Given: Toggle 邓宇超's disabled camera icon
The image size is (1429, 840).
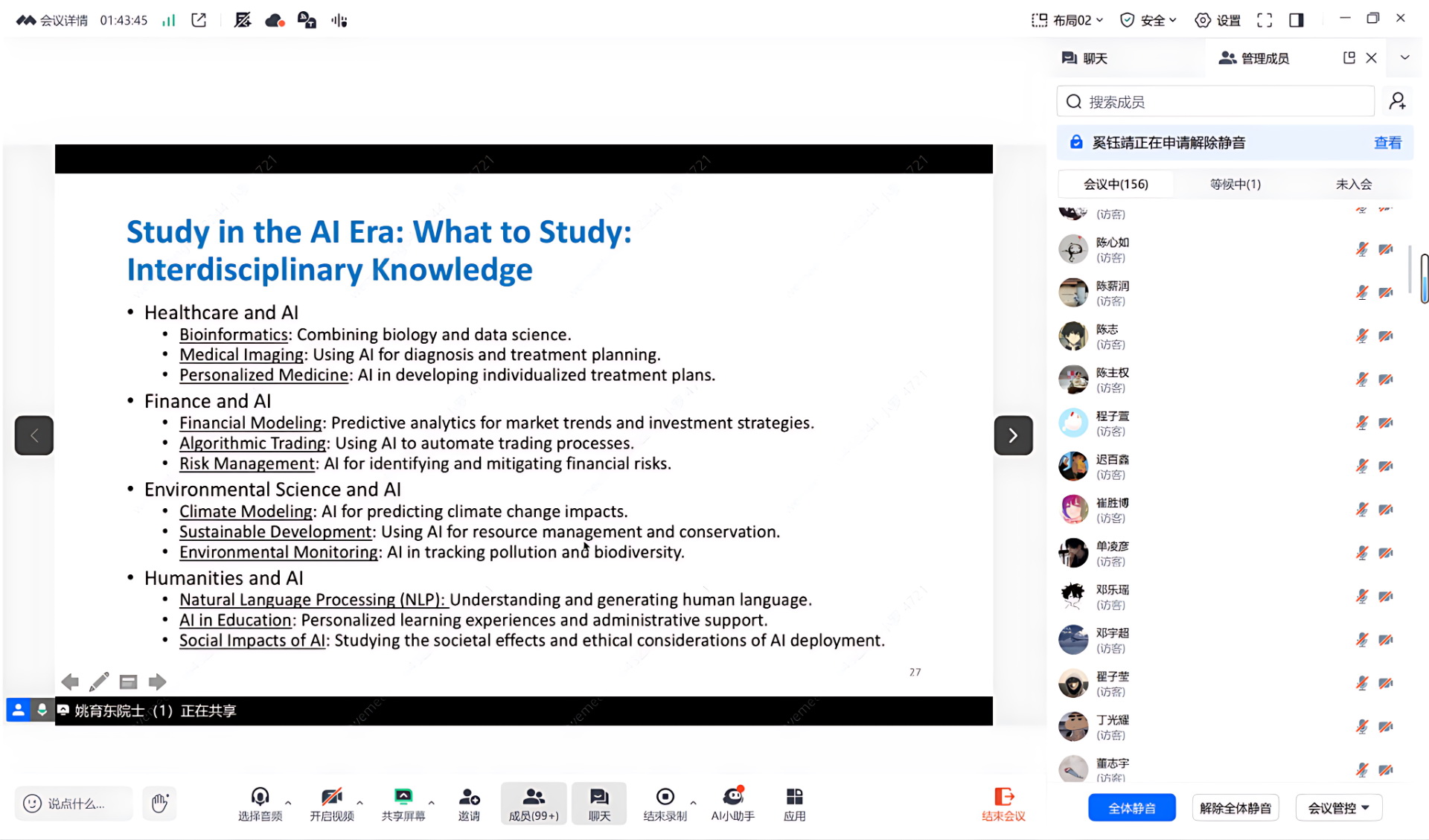Looking at the screenshot, I should pos(1385,640).
